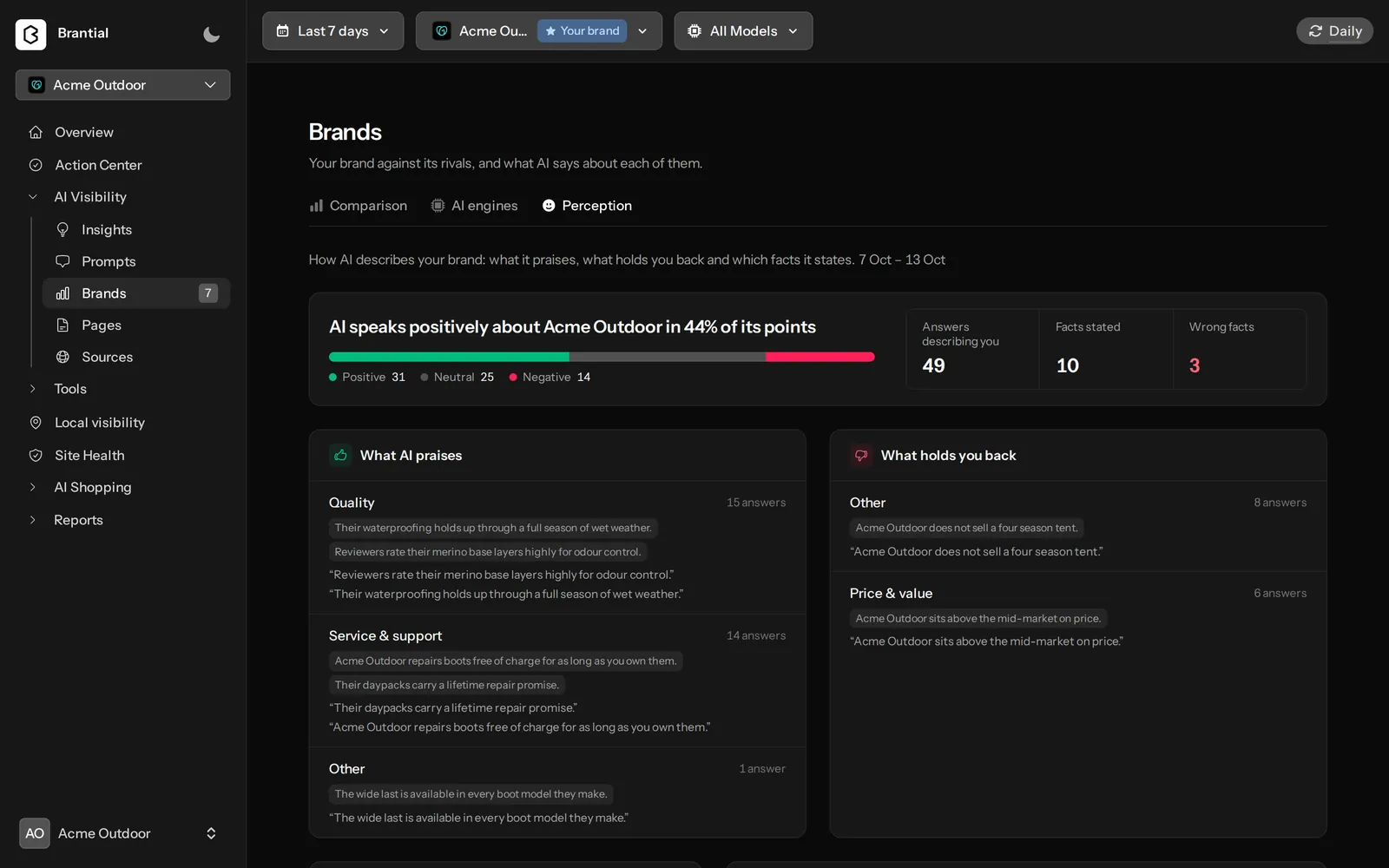1389x868 pixels.
Task: Open Local visibility pin icon
Action: tap(36, 423)
